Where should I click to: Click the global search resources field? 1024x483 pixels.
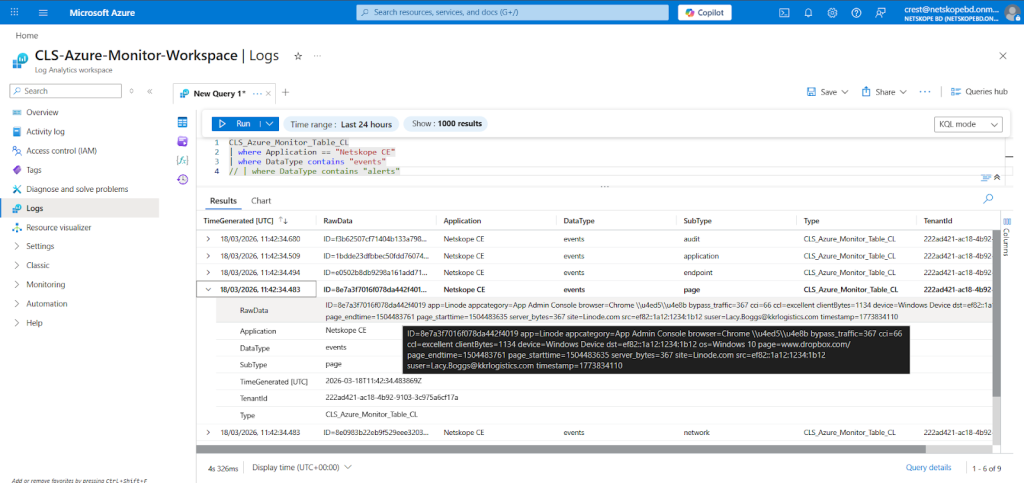(513, 12)
